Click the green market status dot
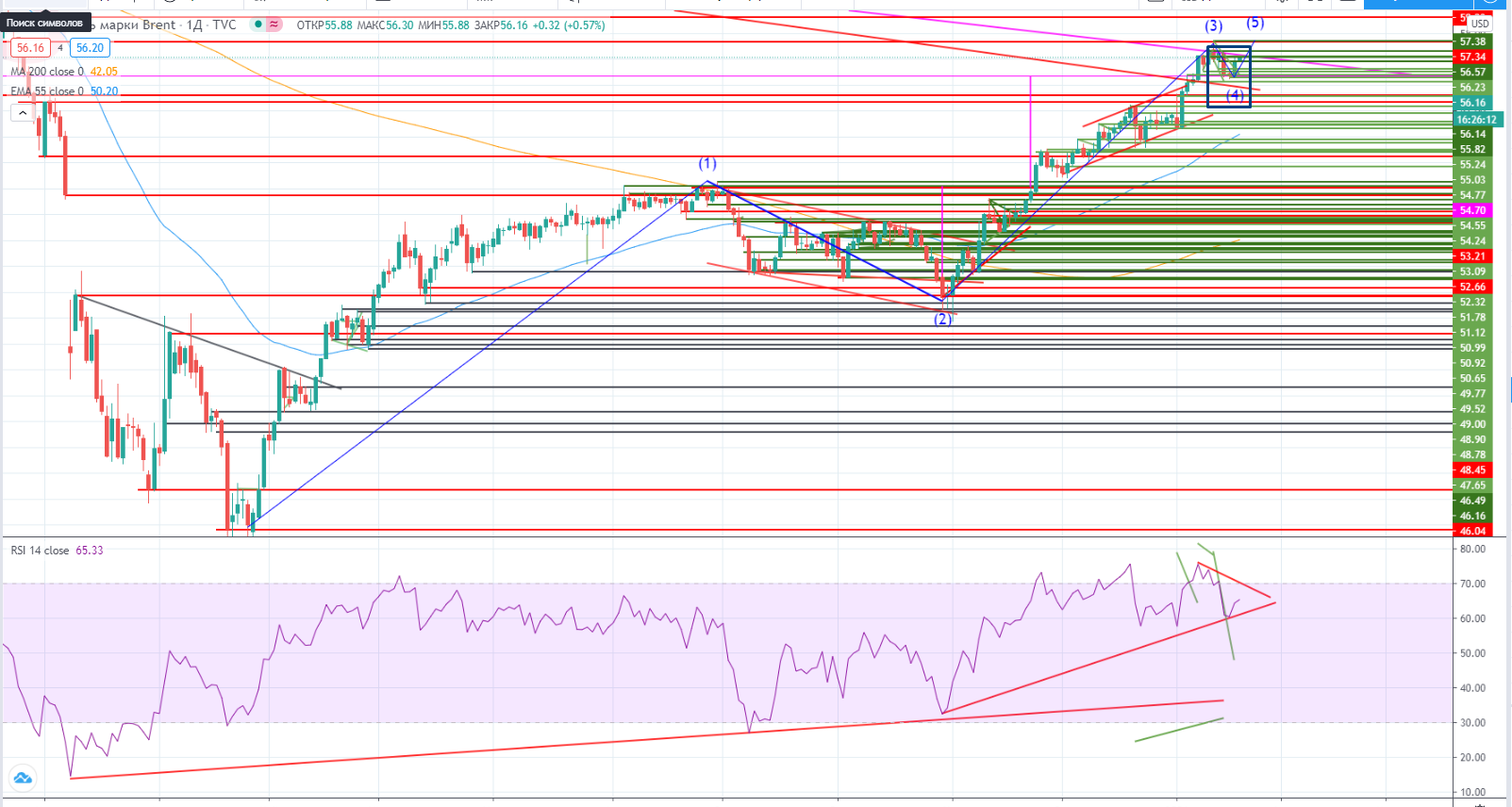 258,25
